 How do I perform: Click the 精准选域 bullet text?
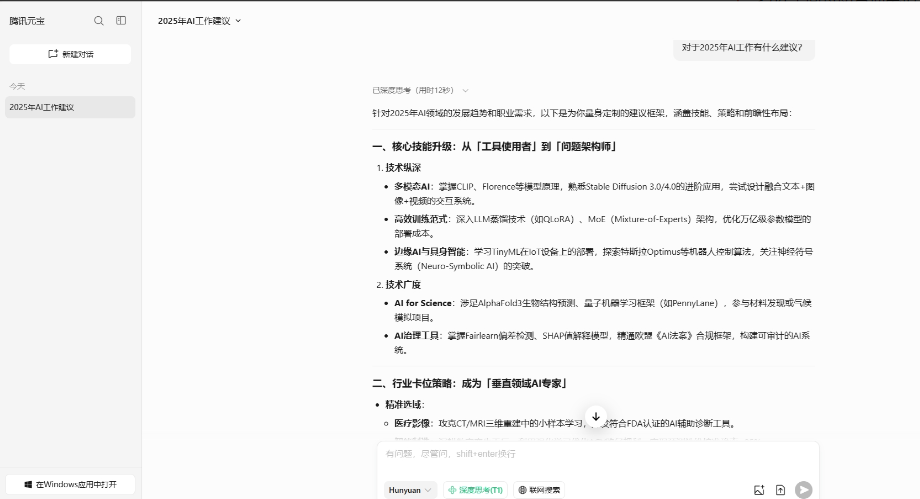point(405,404)
